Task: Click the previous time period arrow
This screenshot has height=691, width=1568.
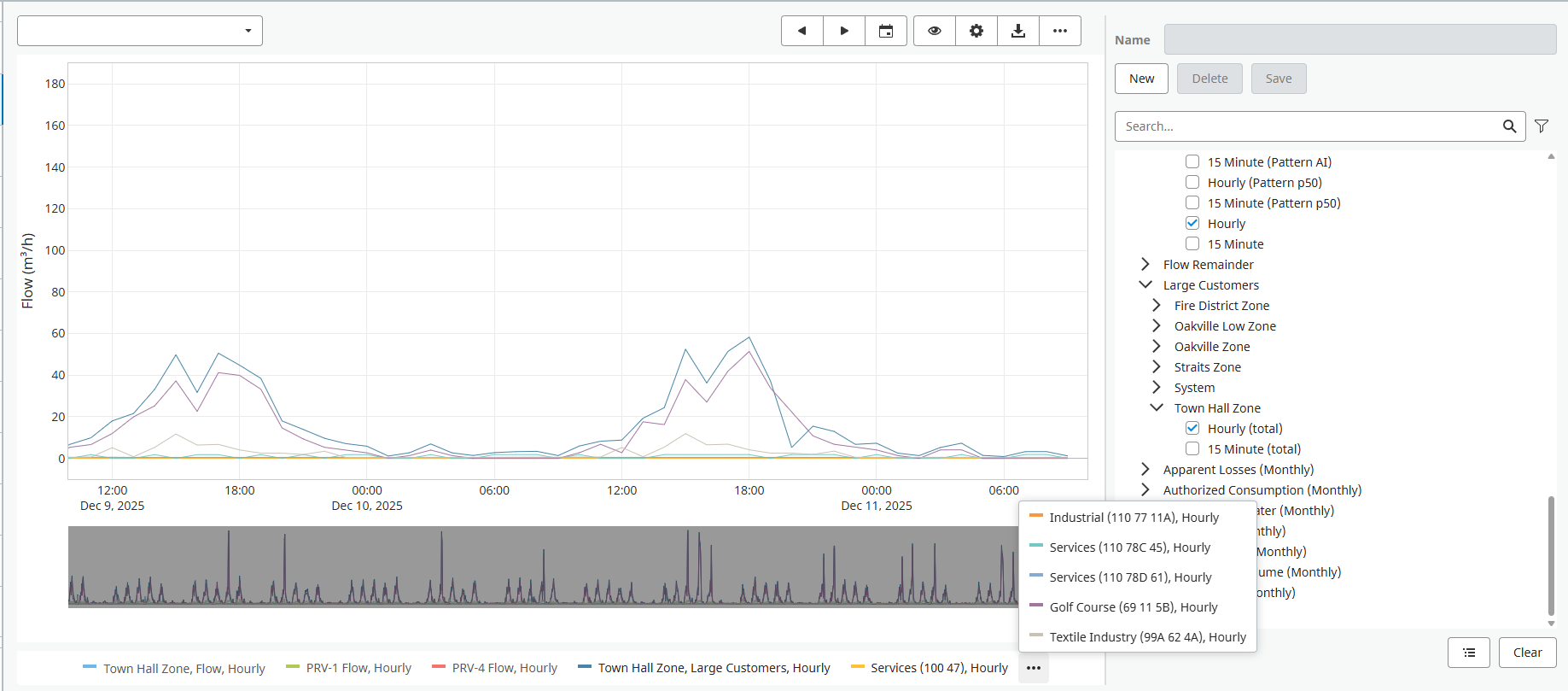Action: pos(802,31)
